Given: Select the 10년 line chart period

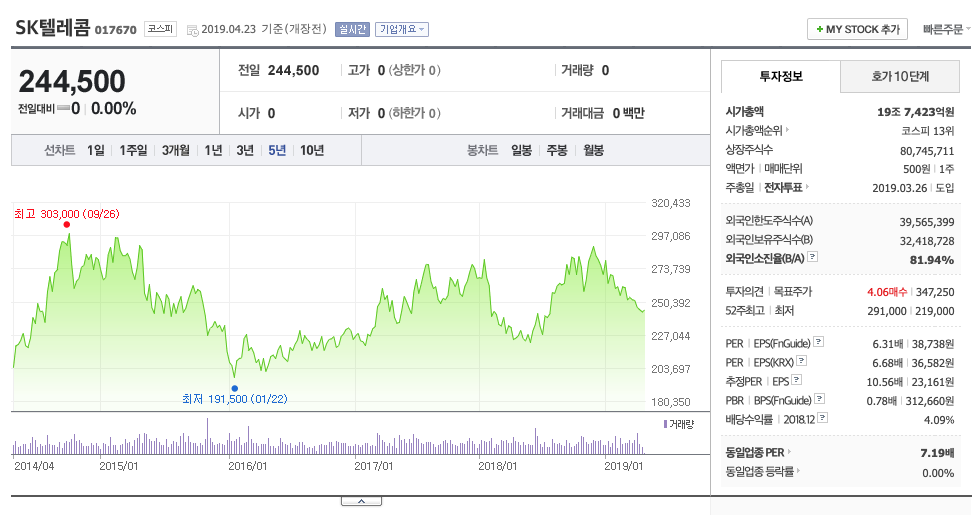Looking at the screenshot, I should (312, 150).
